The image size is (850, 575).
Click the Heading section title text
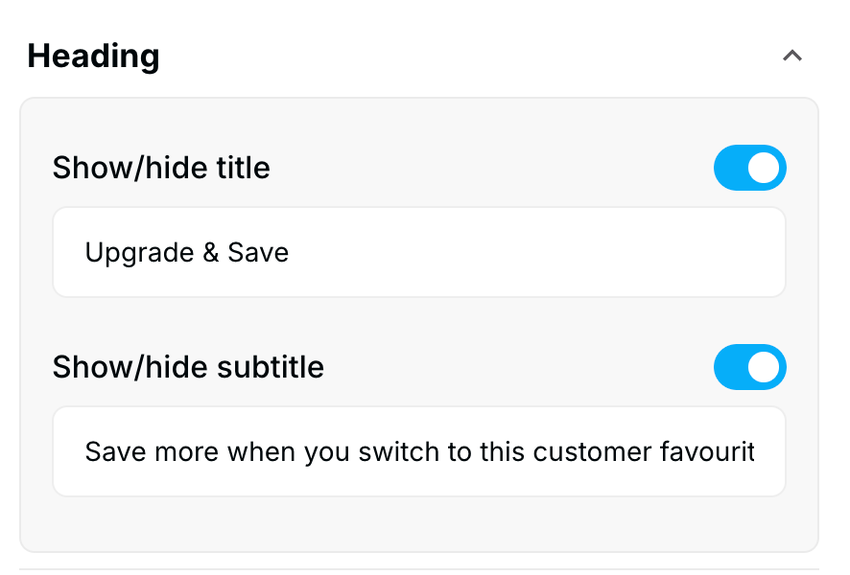(x=93, y=56)
